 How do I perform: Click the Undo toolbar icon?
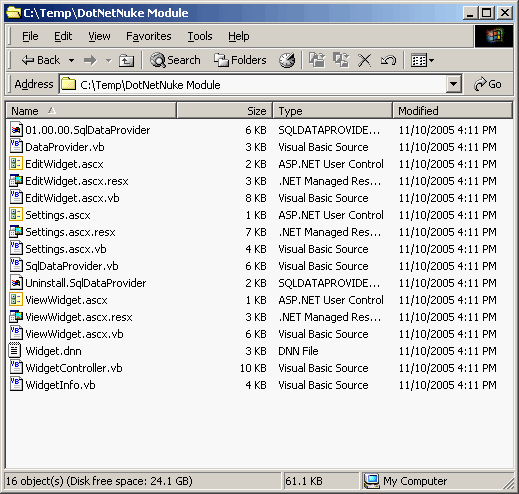point(388,61)
